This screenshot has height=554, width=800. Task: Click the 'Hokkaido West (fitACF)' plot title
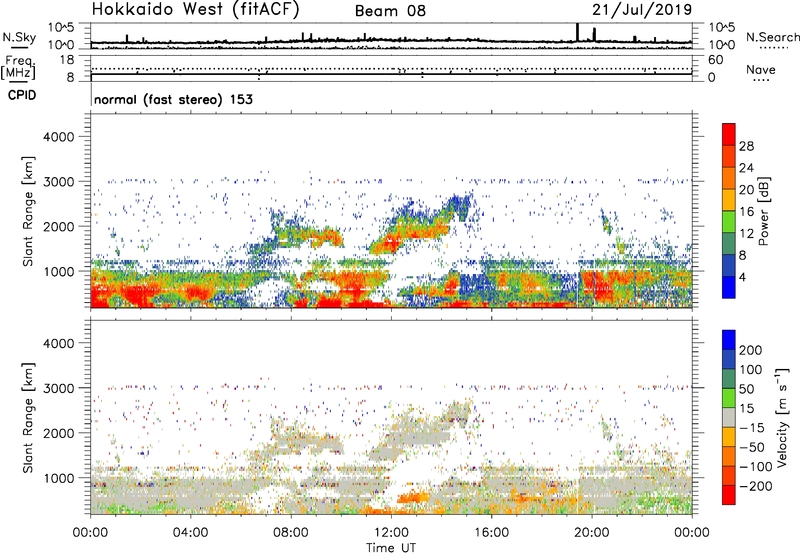point(195,10)
